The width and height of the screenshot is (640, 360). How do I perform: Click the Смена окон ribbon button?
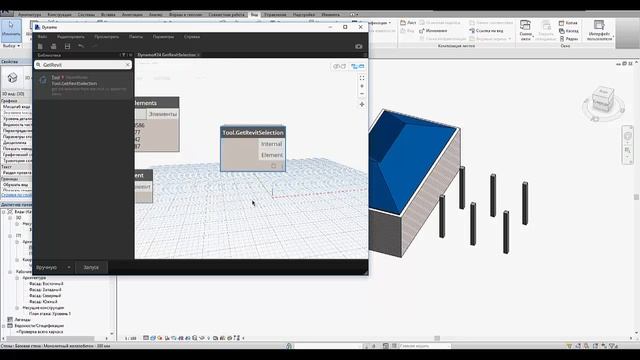click(525, 30)
